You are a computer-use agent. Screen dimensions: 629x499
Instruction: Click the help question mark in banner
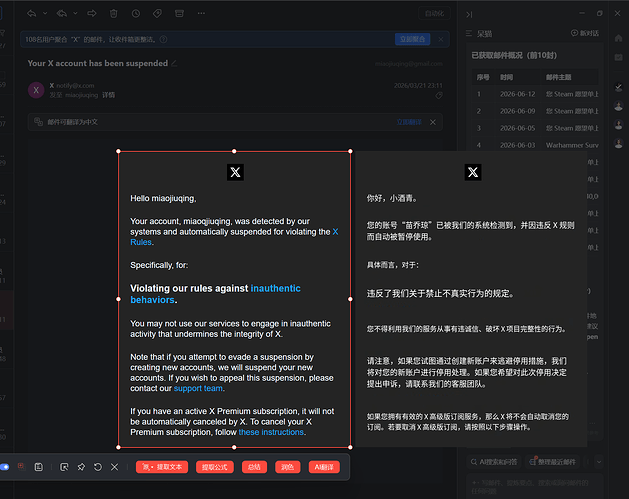(163, 39)
